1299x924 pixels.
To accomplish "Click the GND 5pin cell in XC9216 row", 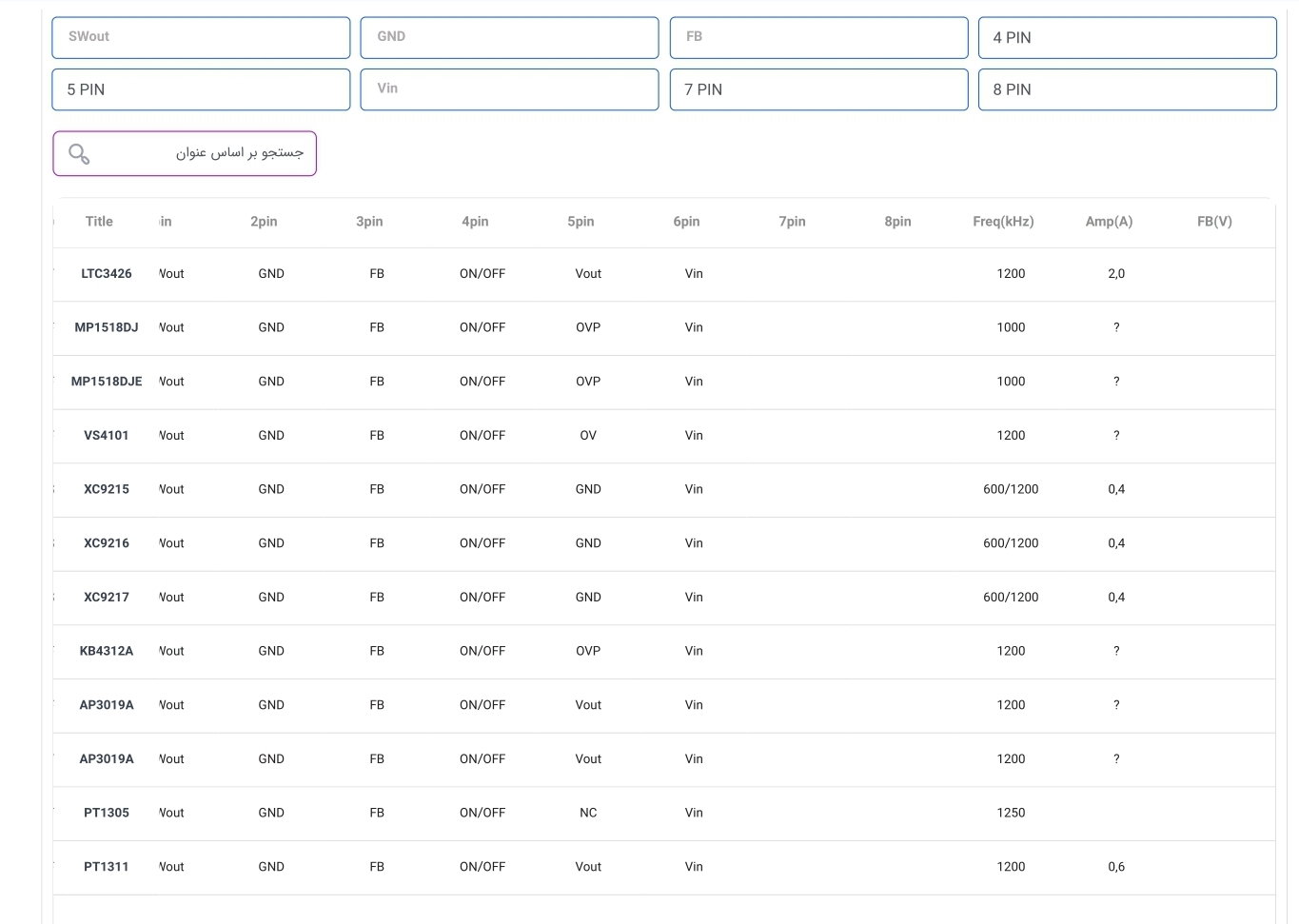I will [x=588, y=543].
